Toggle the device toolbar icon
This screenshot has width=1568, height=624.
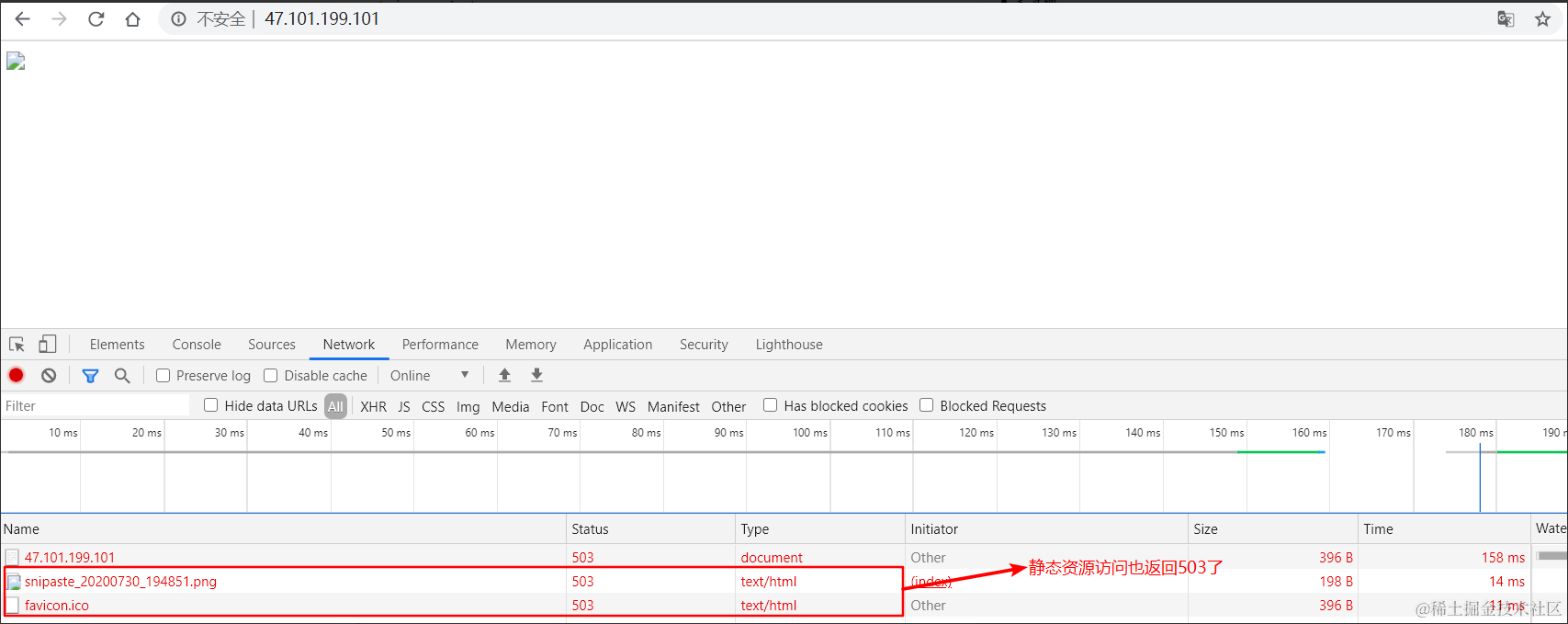(x=47, y=345)
